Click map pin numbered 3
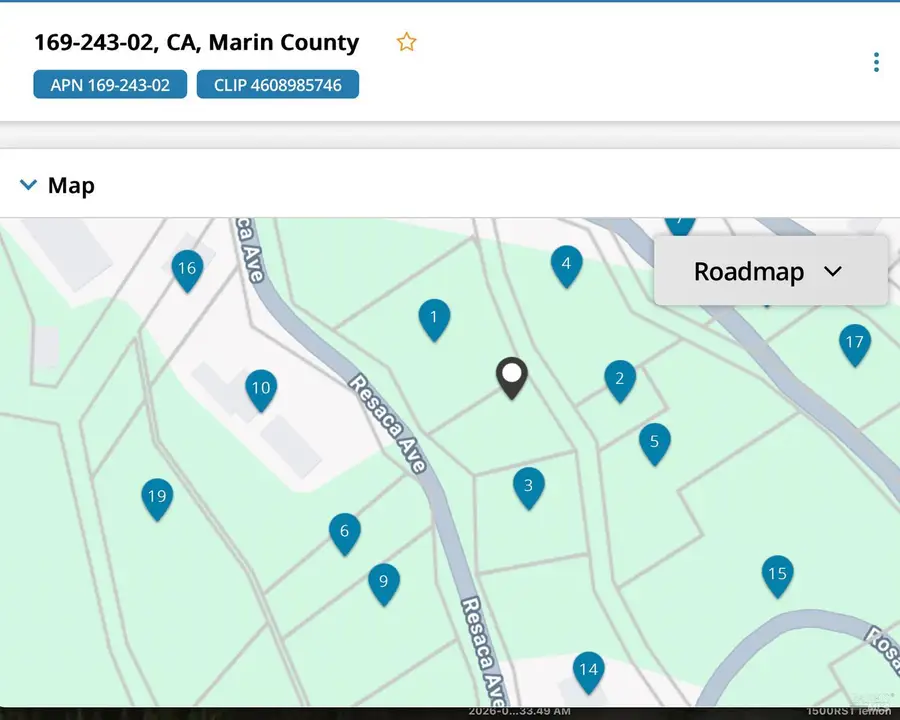Screen dimensions: 900x720 (x=529, y=487)
